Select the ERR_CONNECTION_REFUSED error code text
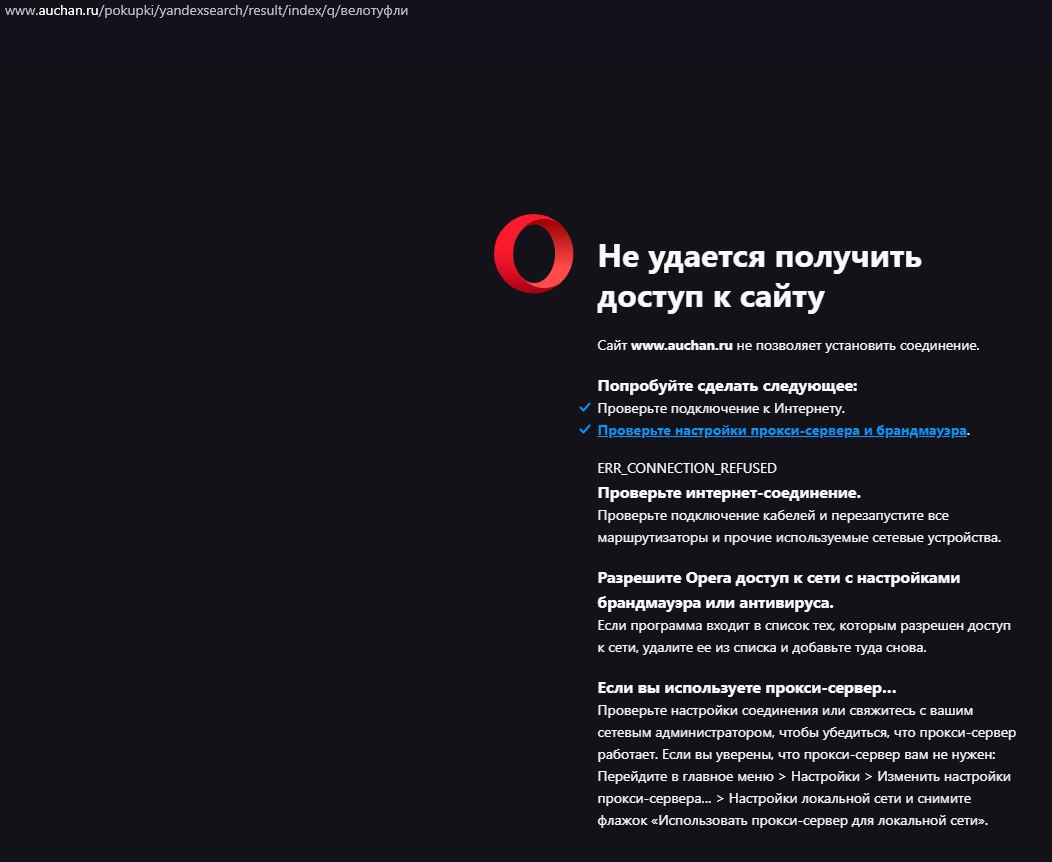 click(687, 468)
